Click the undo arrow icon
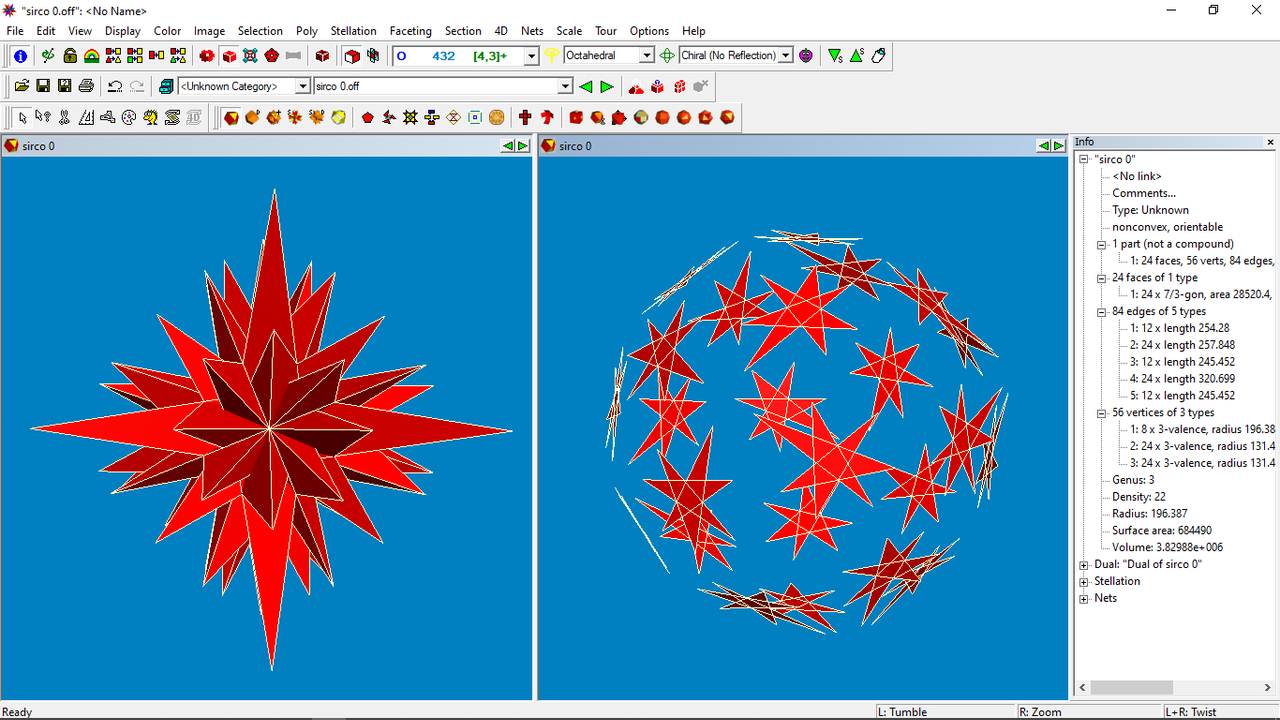 pyautogui.click(x=115, y=87)
